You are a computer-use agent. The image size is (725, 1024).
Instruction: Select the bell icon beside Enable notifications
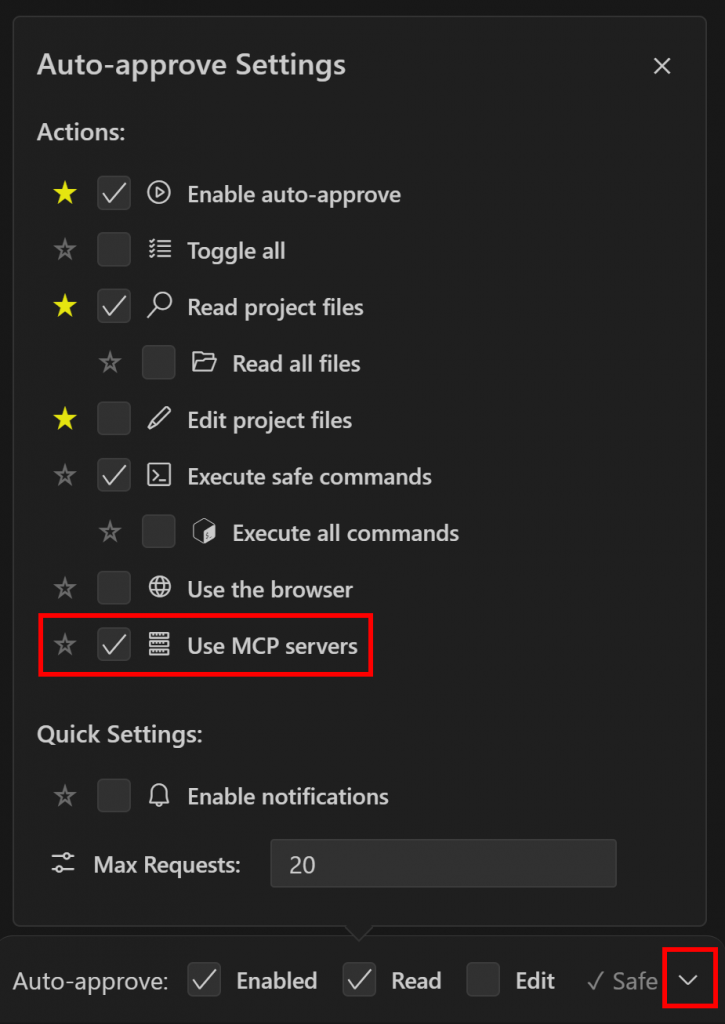coord(160,796)
